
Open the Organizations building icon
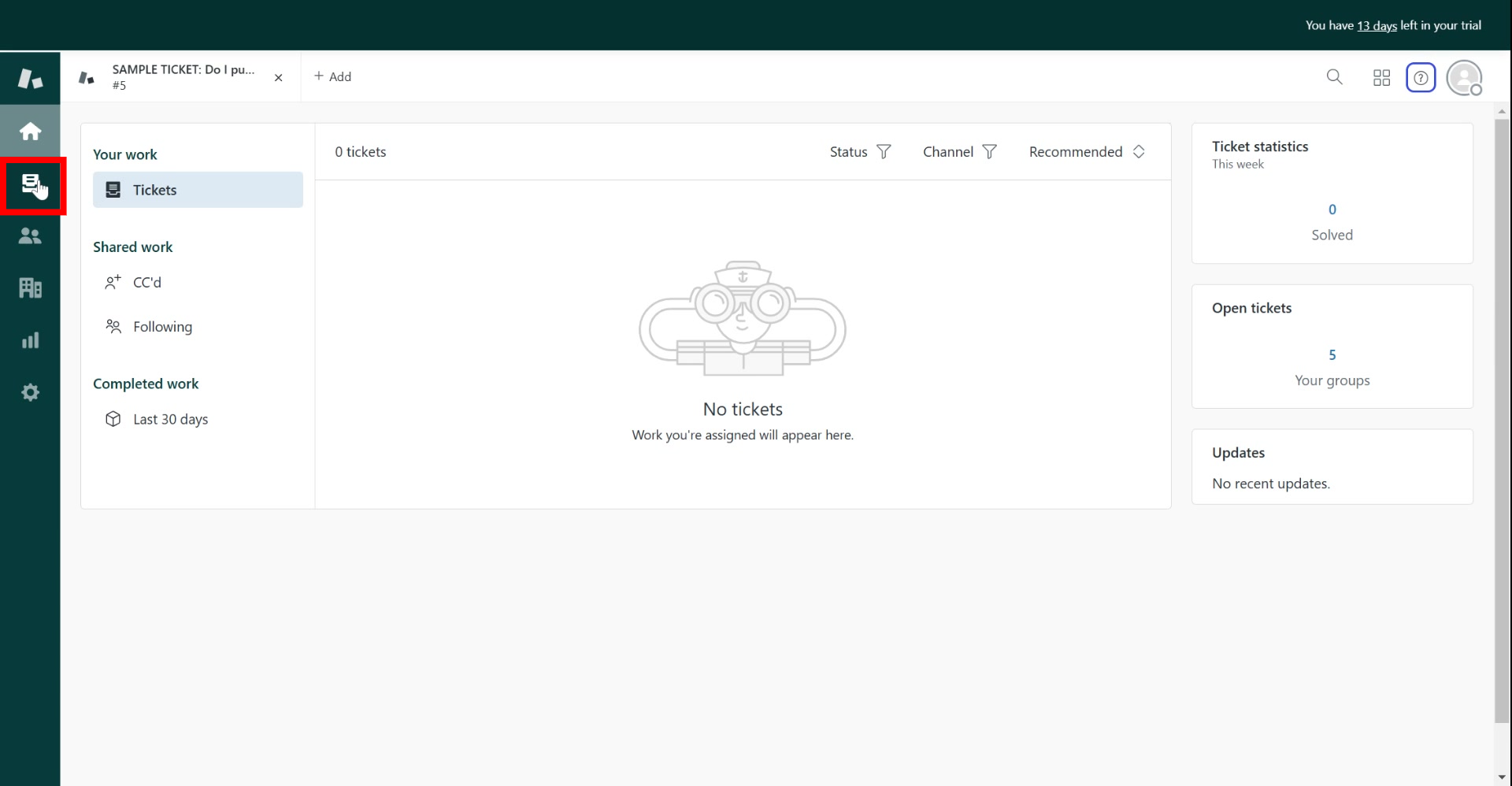pos(30,287)
